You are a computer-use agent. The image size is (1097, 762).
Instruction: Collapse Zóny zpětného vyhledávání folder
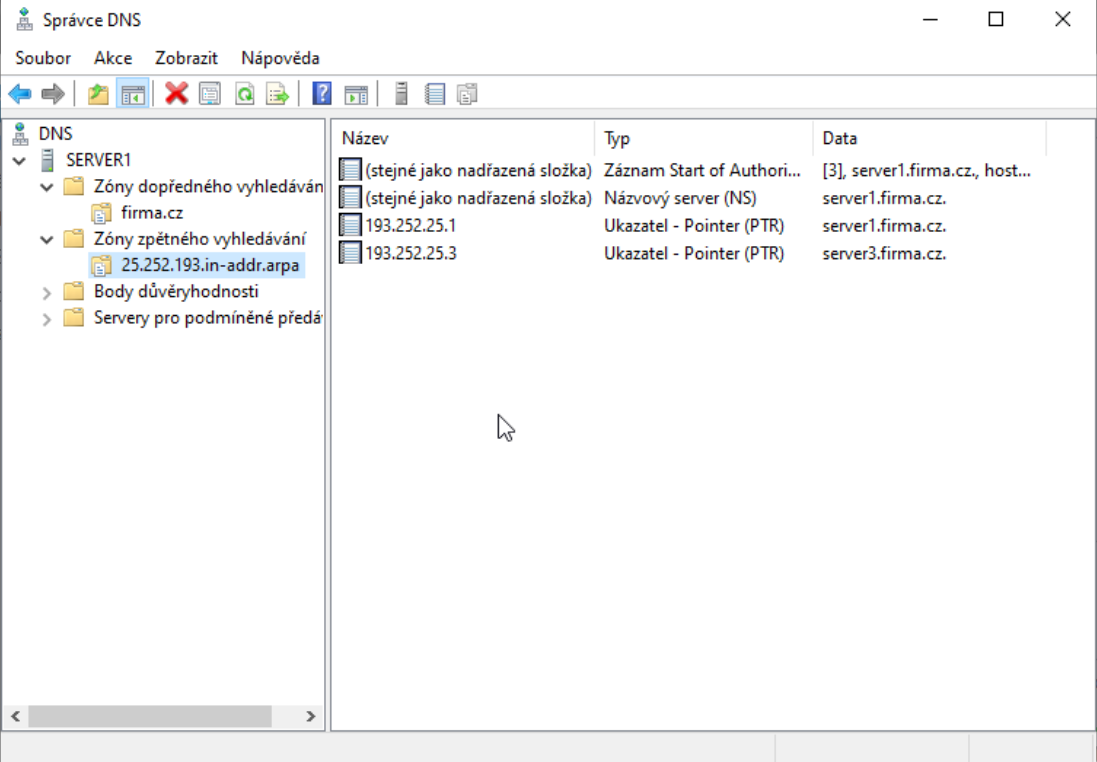pyautogui.click(x=47, y=239)
